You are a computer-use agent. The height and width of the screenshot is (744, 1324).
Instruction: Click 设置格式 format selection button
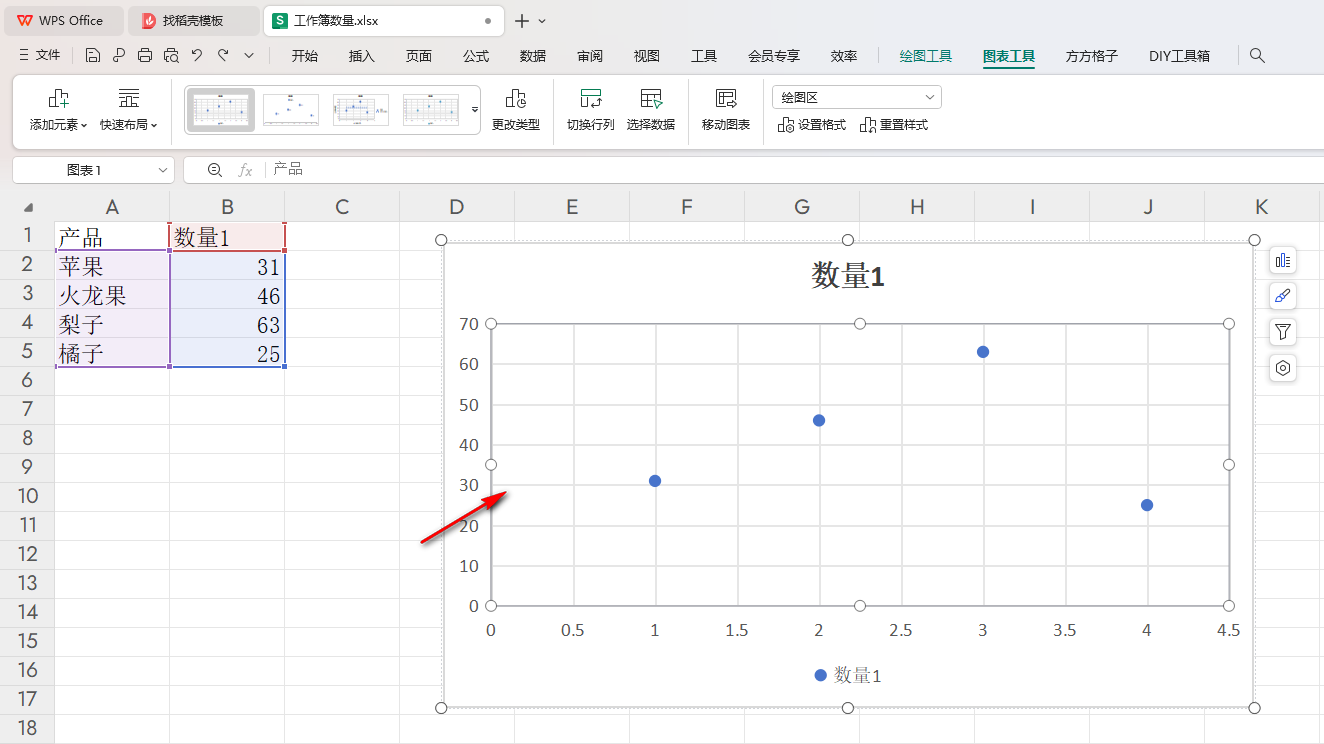tap(812, 125)
